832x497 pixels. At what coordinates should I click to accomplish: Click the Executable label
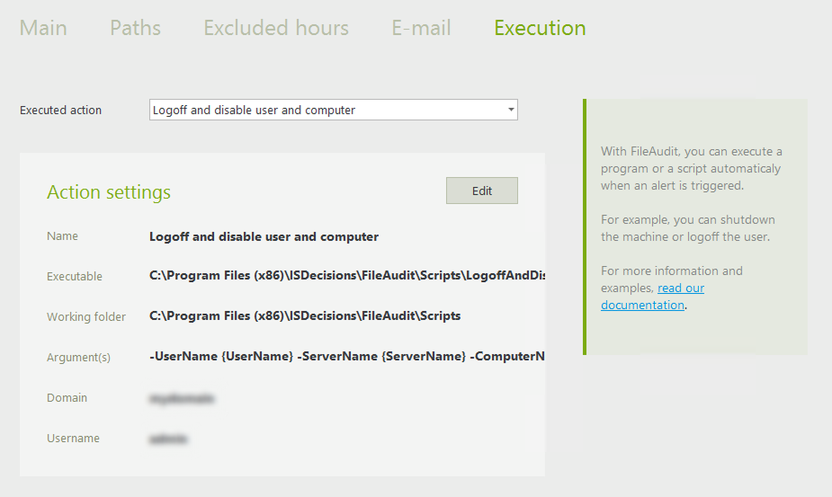click(x=74, y=276)
